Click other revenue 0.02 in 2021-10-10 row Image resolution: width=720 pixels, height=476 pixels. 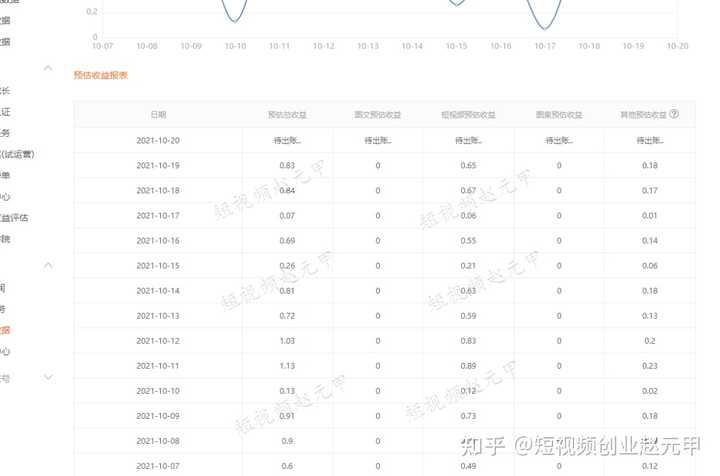click(650, 391)
